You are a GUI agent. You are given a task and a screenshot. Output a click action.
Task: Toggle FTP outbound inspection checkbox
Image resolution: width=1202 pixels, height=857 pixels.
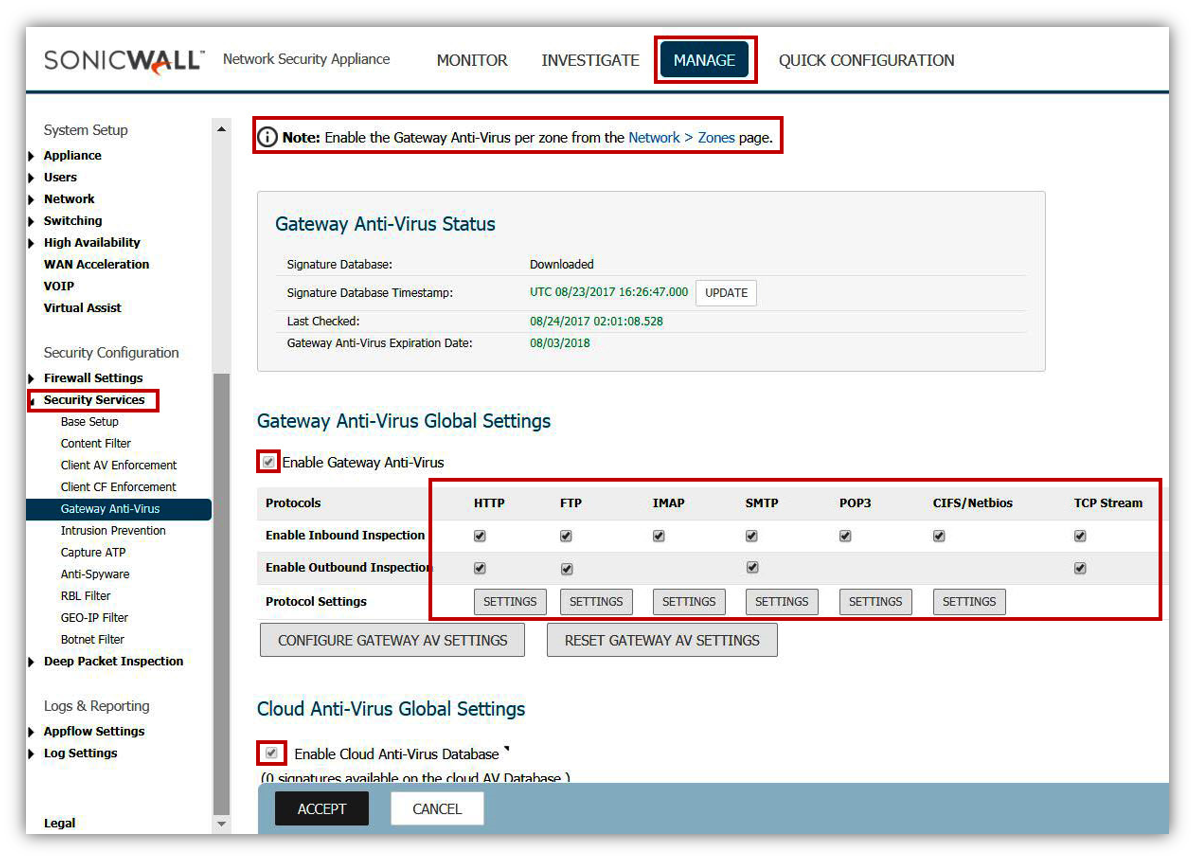[567, 569]
